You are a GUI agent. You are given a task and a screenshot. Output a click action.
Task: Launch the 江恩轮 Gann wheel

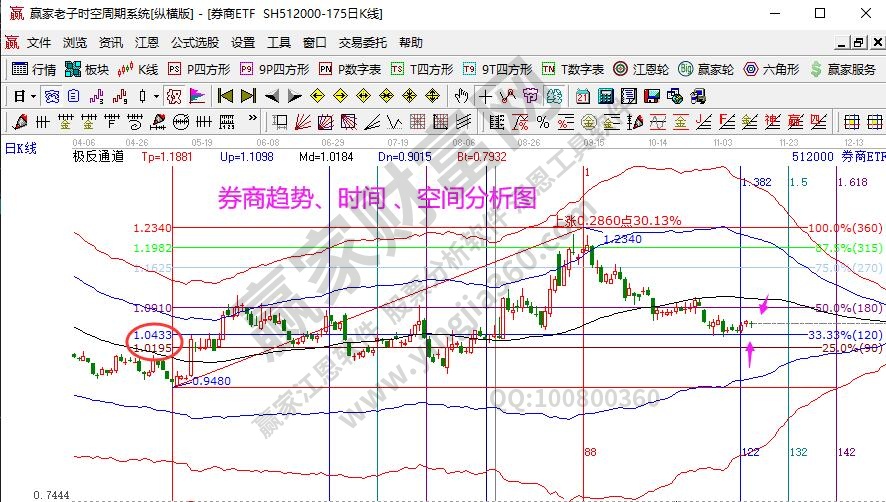(641, 70)
